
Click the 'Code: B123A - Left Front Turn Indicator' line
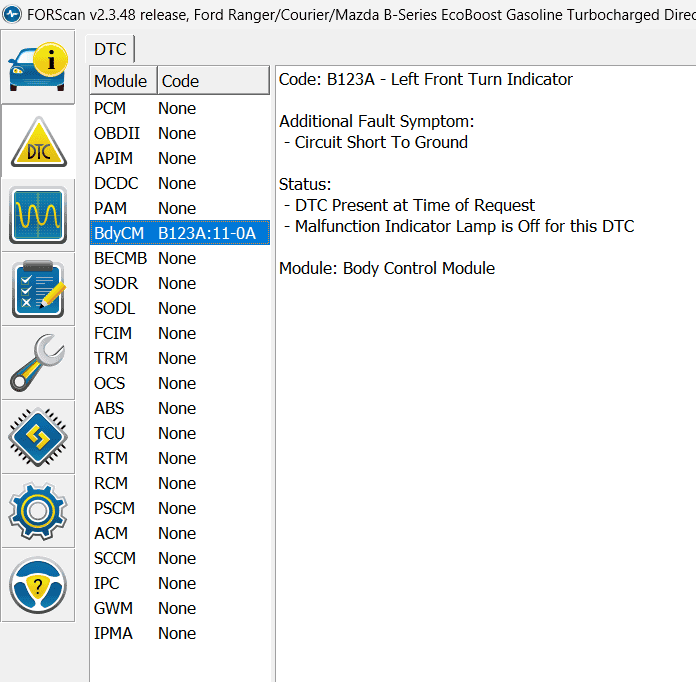426,79
